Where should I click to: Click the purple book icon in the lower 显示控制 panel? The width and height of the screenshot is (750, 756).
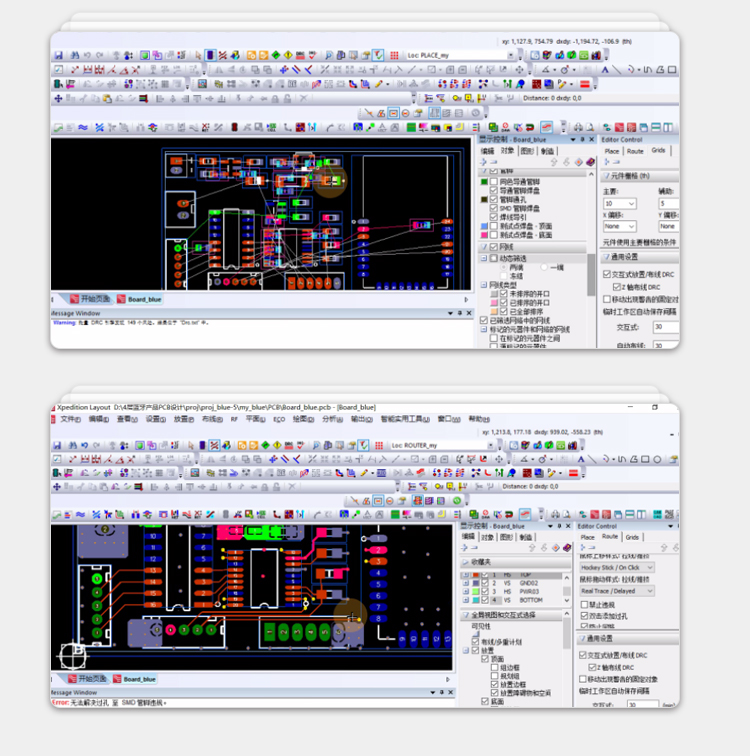[x=567, y=548]
